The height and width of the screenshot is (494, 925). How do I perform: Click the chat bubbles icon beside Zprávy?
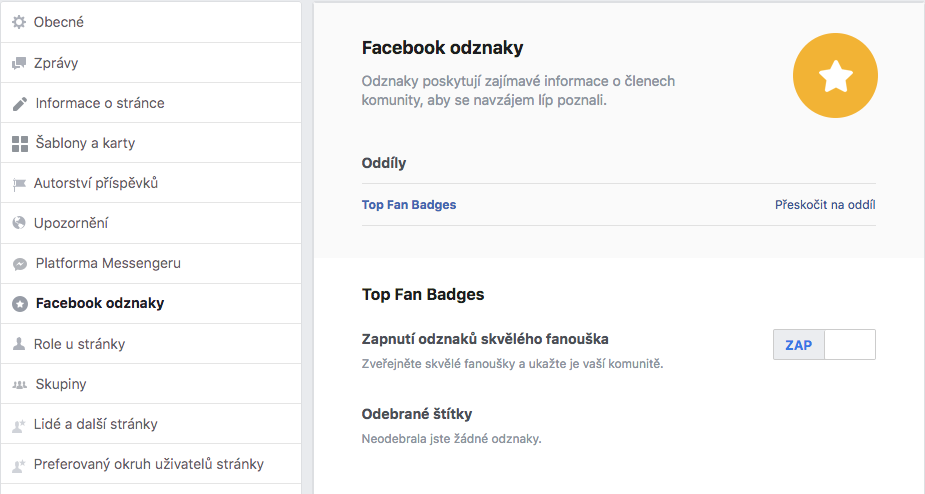click(19, 63)
